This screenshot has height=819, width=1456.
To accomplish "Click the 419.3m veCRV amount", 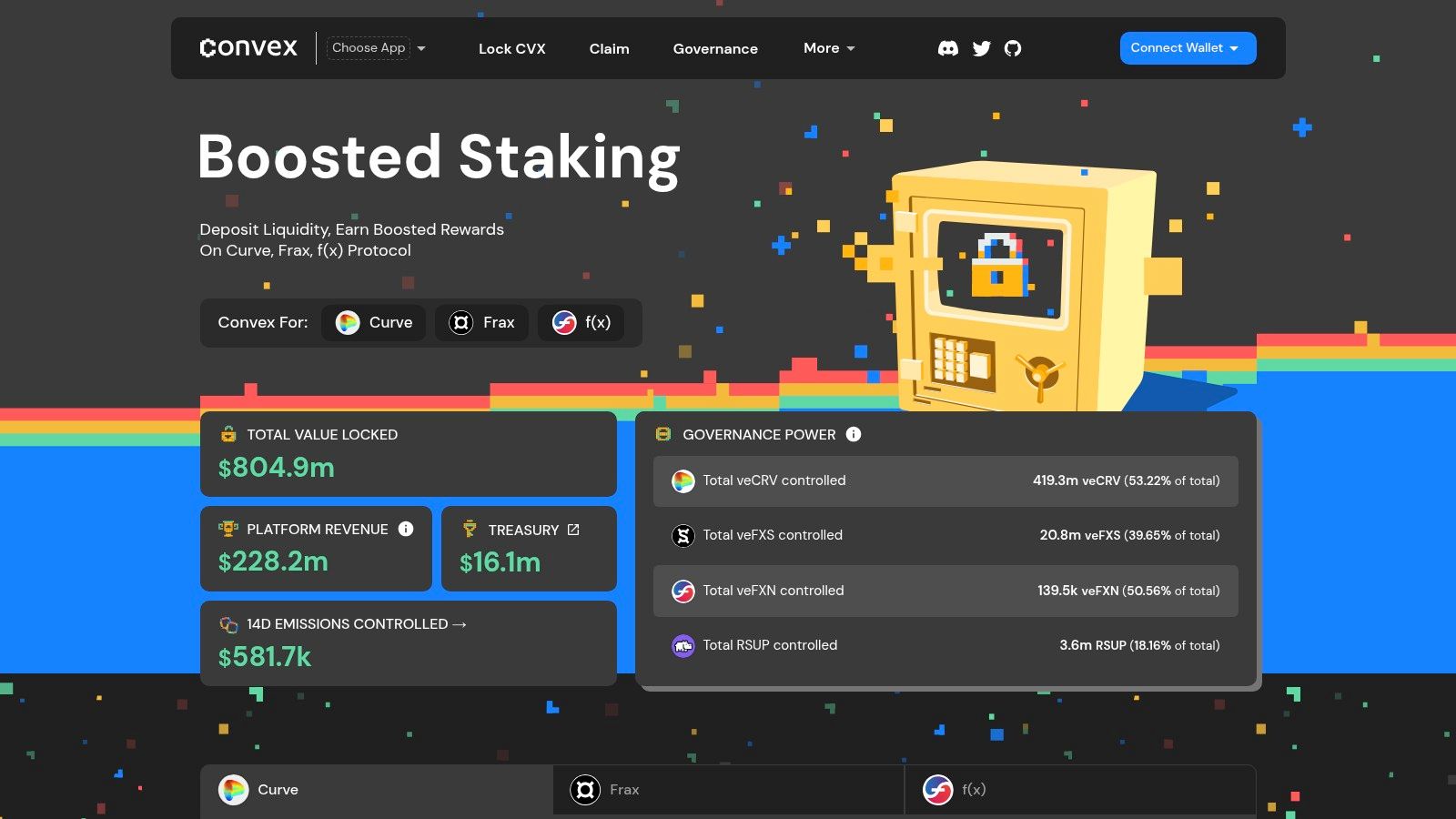I will (x=1077, y=480).
